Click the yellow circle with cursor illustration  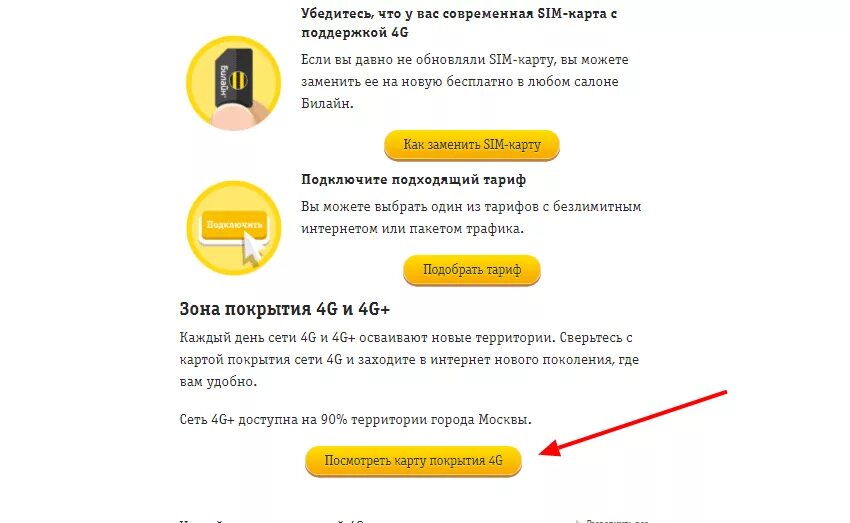[234, 228]
